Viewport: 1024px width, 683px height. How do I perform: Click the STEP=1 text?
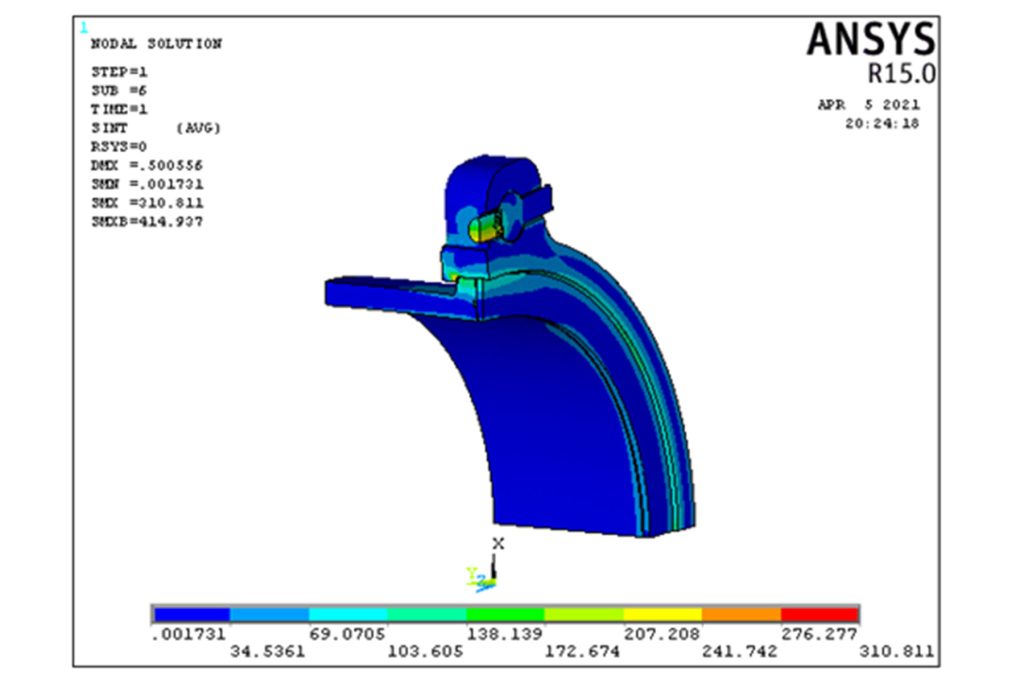(120, 72)
